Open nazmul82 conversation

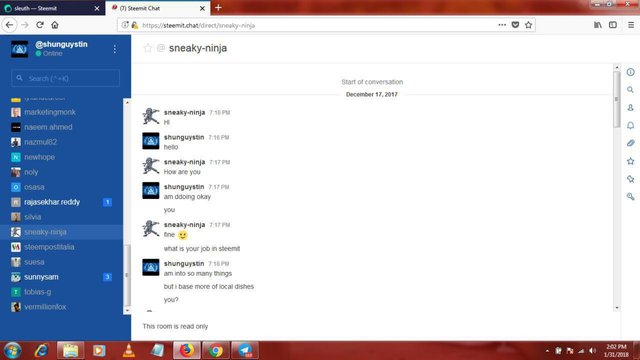click(x=61, y=142)
